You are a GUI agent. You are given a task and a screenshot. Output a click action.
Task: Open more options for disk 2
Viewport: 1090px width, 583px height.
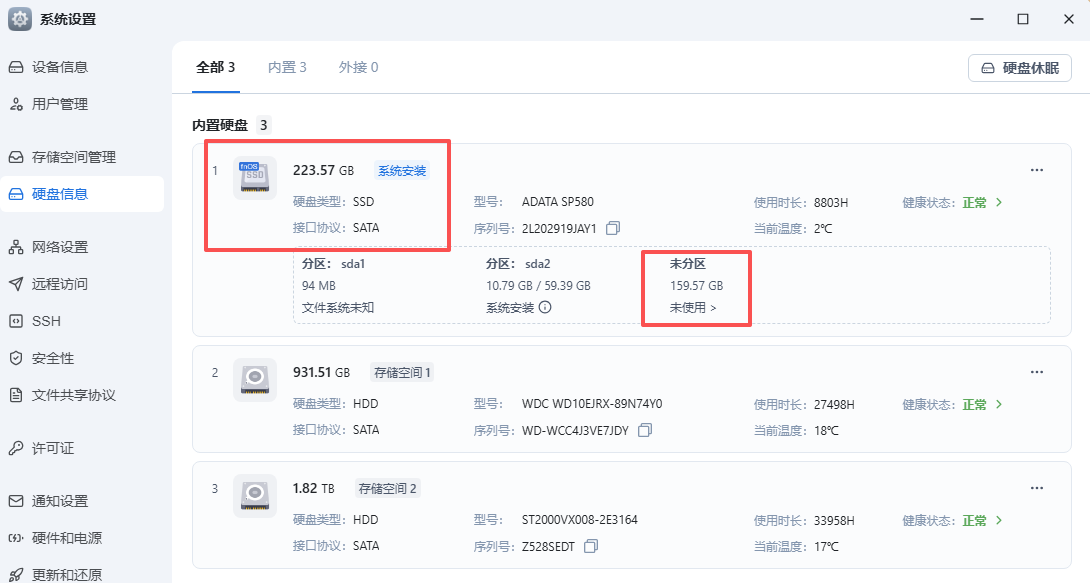[x=1037, y=372]
